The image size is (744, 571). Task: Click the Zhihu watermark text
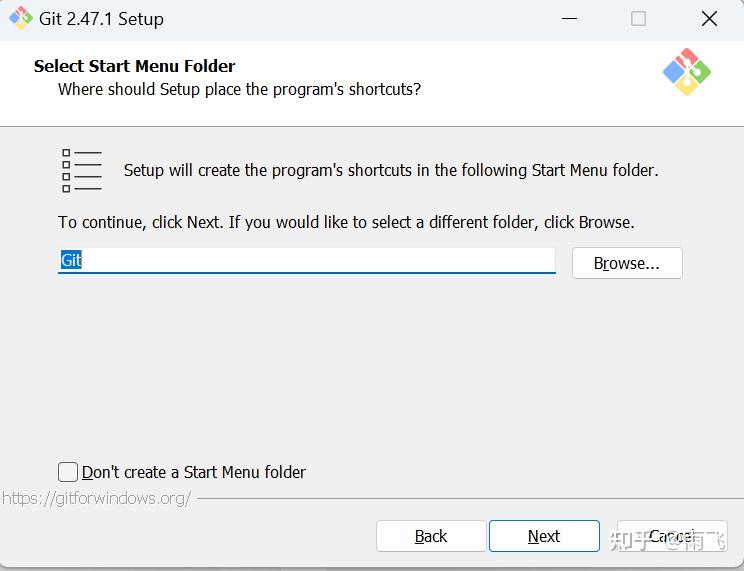click(x=668, y=541)
